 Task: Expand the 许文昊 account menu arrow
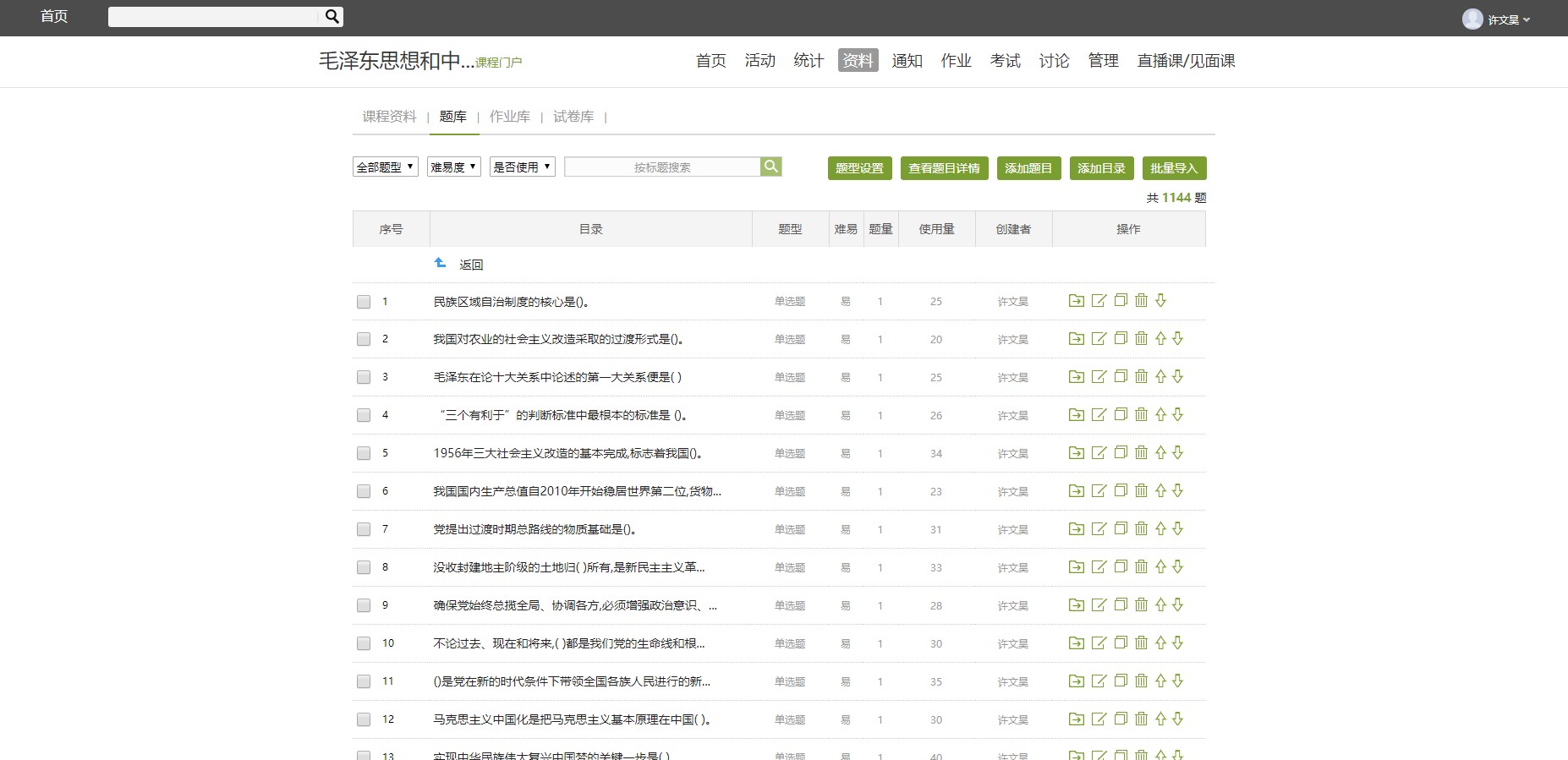pyautogui.click(x=1527, y=19)
